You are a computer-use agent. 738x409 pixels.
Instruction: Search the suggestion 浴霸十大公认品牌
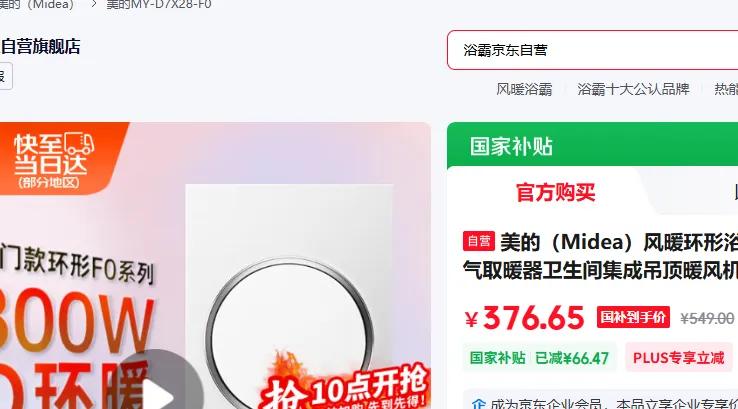coord(633,89)
